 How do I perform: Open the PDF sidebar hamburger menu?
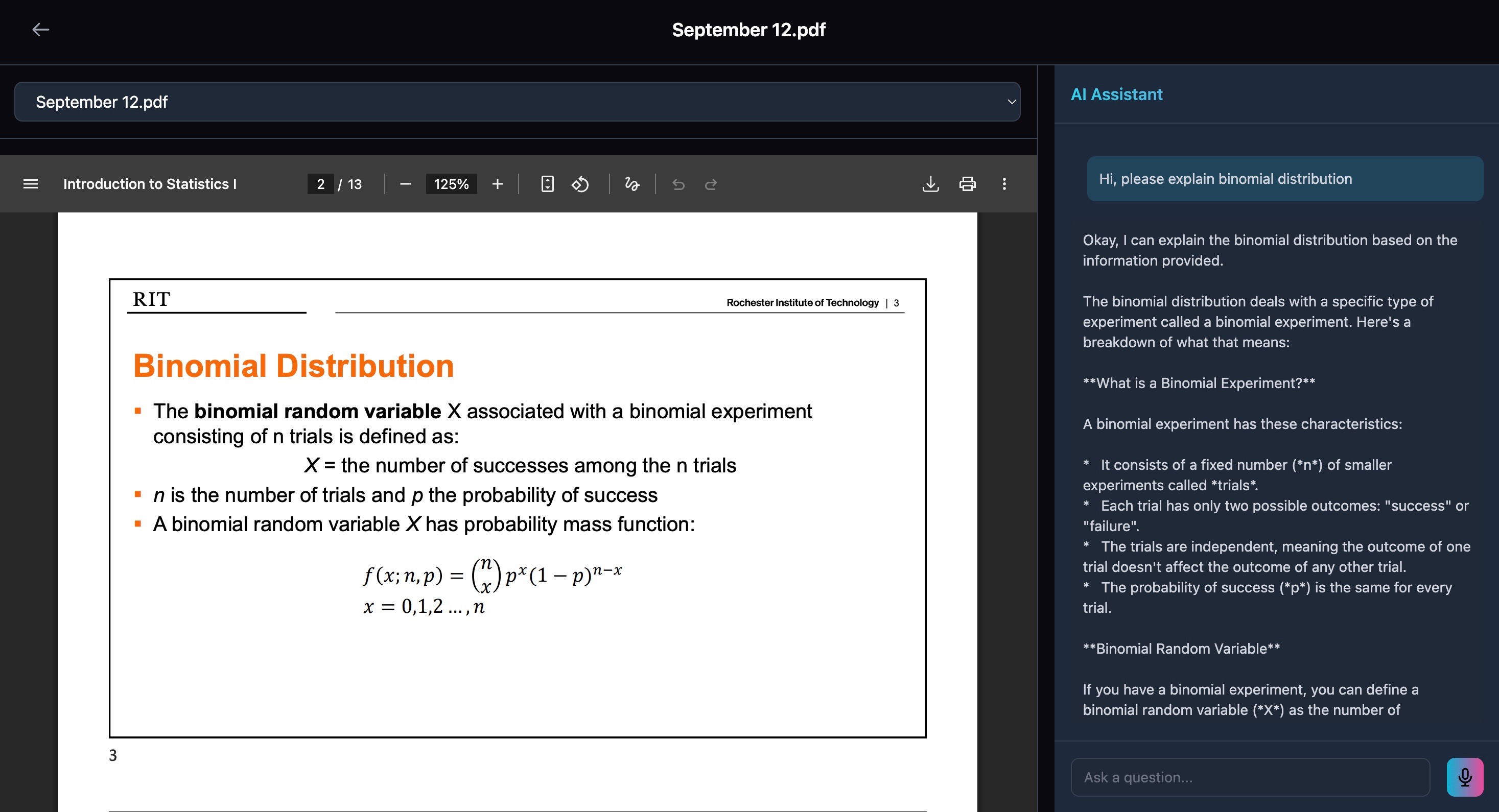[x=30, y=184]
